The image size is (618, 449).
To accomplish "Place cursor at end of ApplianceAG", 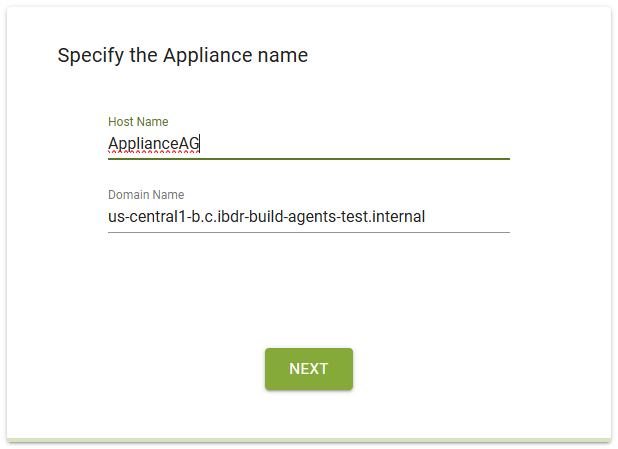I will click(x=201, y=144).
